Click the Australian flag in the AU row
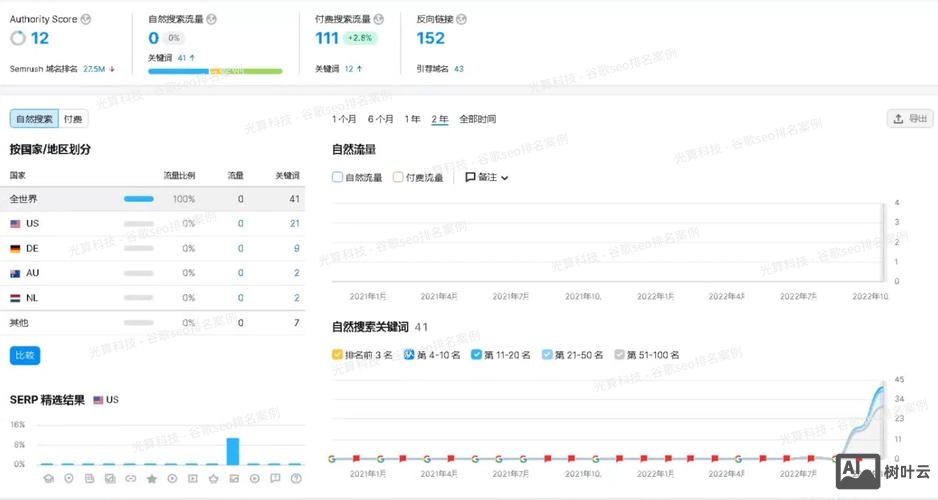938x500 pixels. (x=16, y=273)
